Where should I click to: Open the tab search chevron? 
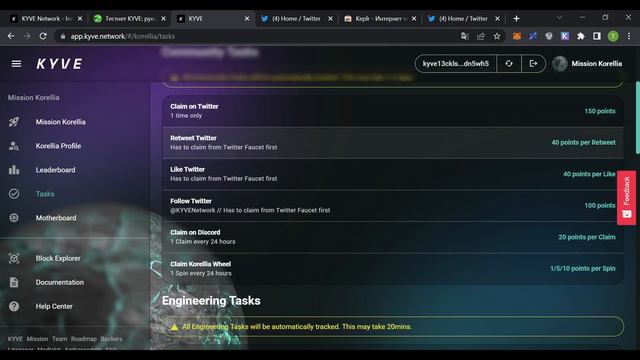[x=560, y=18]
